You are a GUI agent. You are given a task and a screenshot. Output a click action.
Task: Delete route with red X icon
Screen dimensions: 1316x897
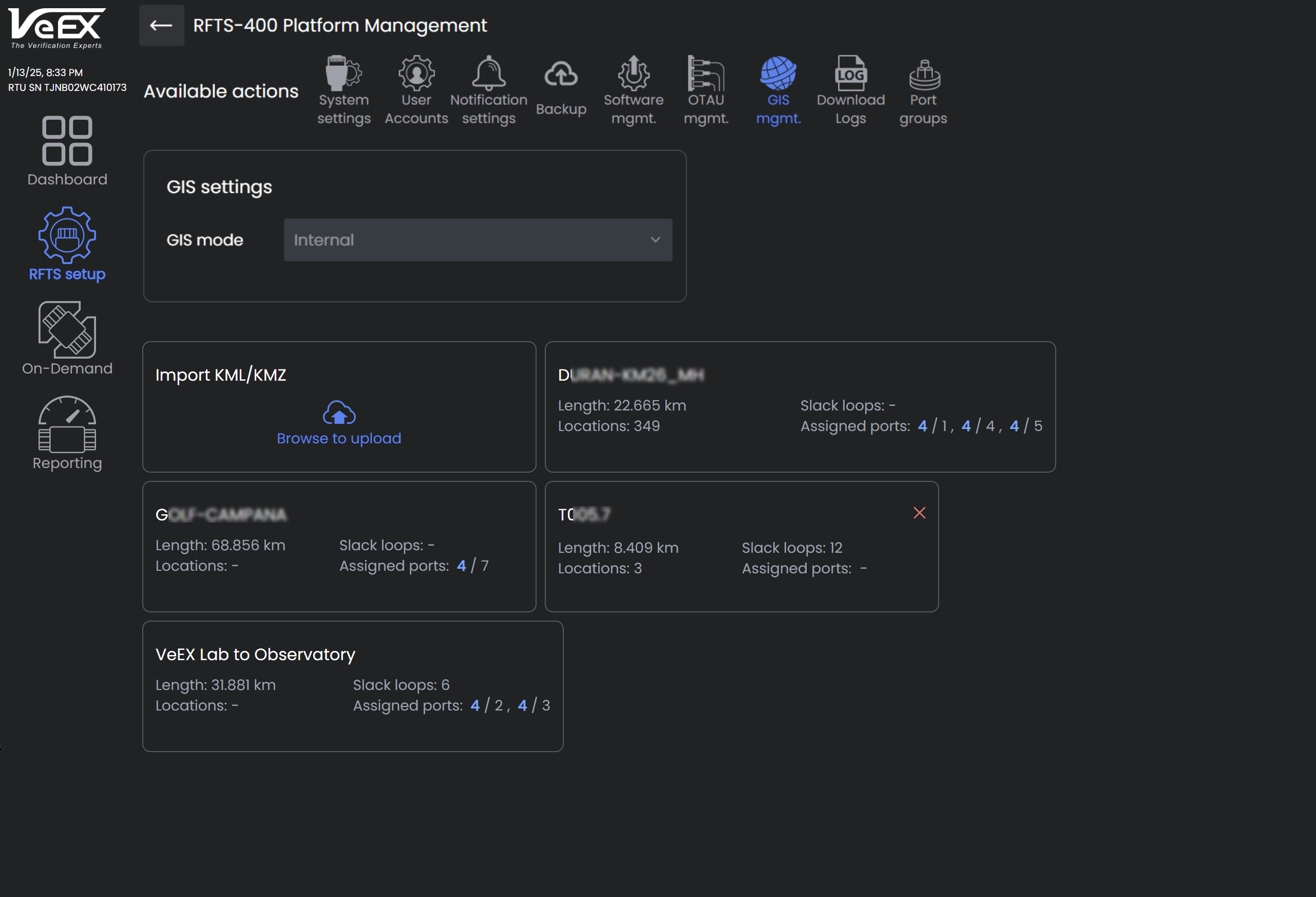tap(919, 513)
